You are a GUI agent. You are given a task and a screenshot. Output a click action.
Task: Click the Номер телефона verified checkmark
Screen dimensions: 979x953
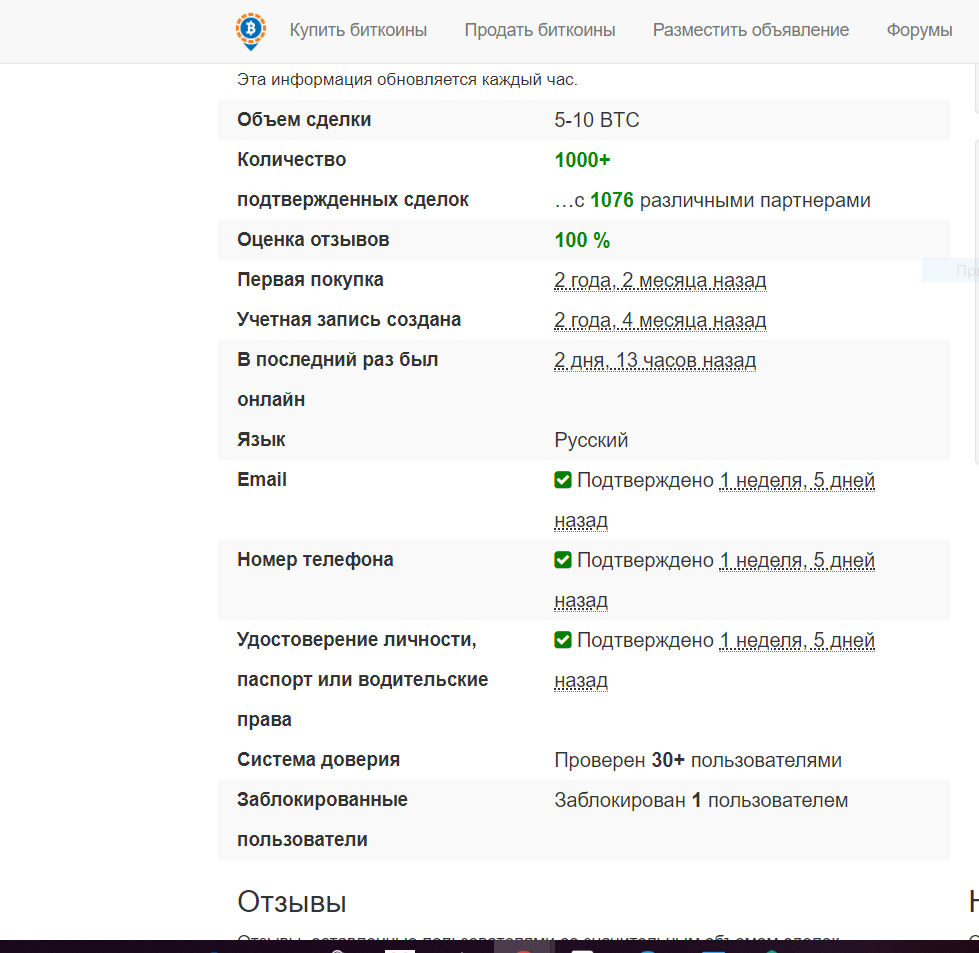point(563,560)
